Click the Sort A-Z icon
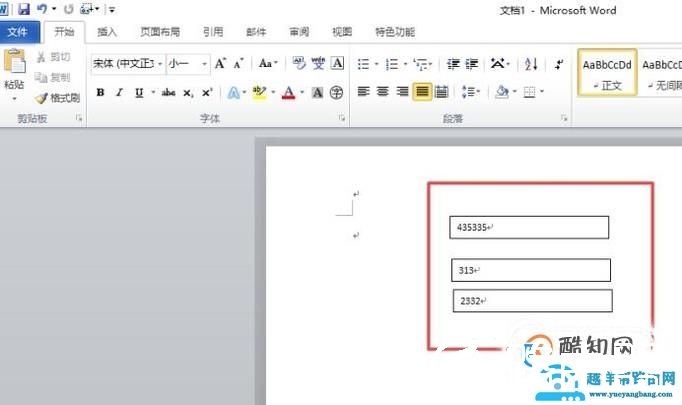The image size is (682, 405). click(x=532, y=64)
